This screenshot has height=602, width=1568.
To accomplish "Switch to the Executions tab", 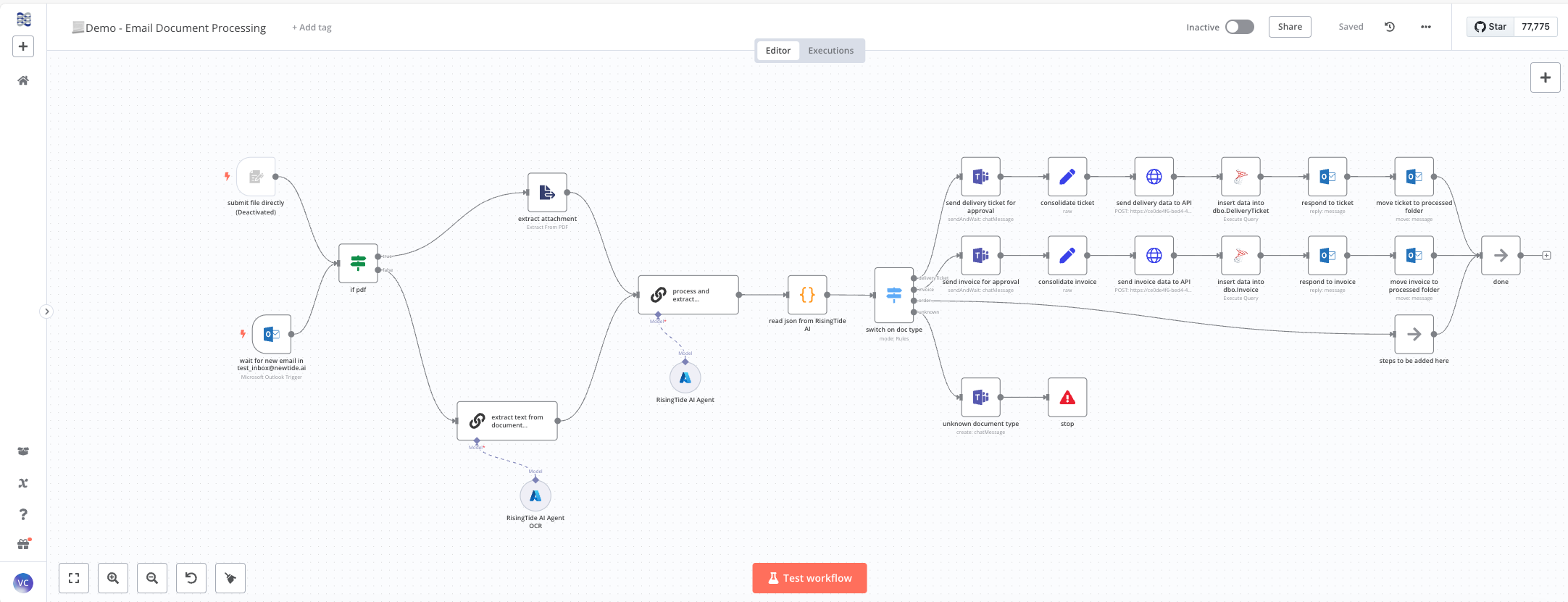I will (x=830, y=51).
